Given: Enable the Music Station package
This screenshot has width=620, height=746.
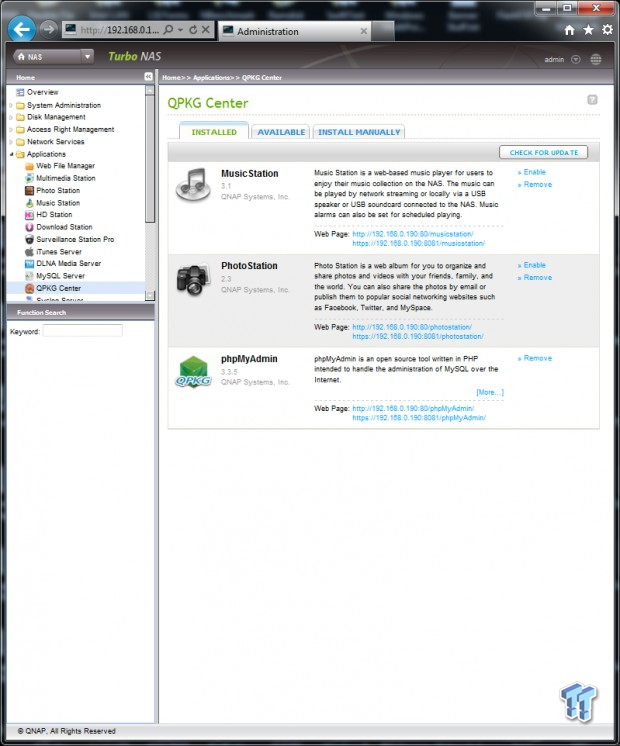Looking at the screenshot, I should [x=534, y=172].
